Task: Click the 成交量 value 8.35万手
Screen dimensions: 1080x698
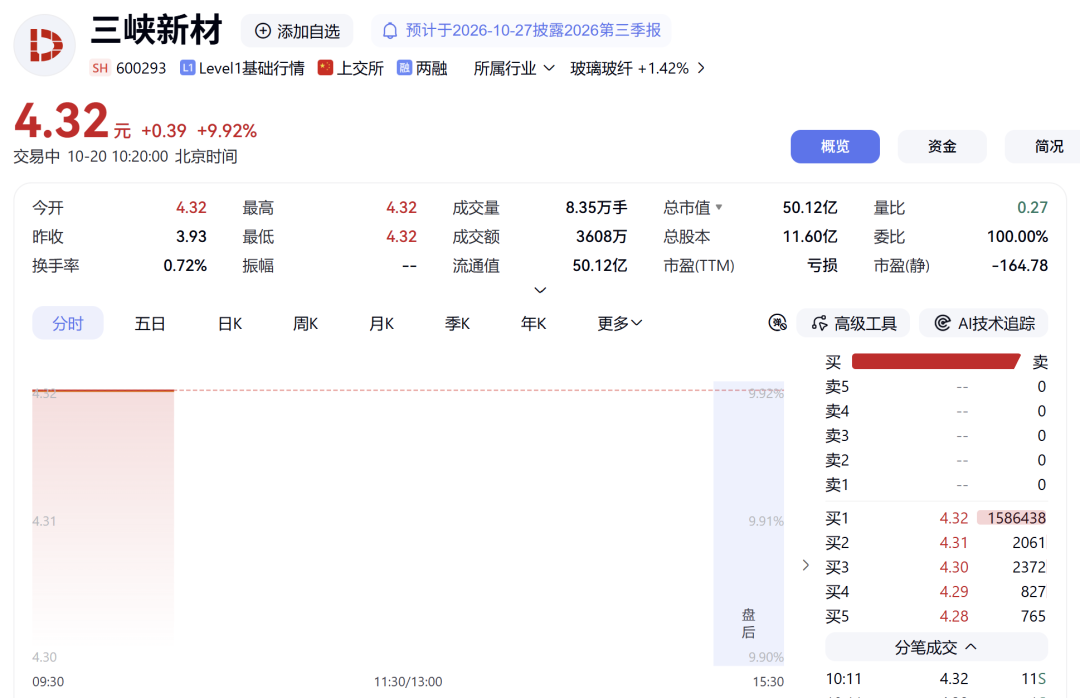Action: click(596, 207)
